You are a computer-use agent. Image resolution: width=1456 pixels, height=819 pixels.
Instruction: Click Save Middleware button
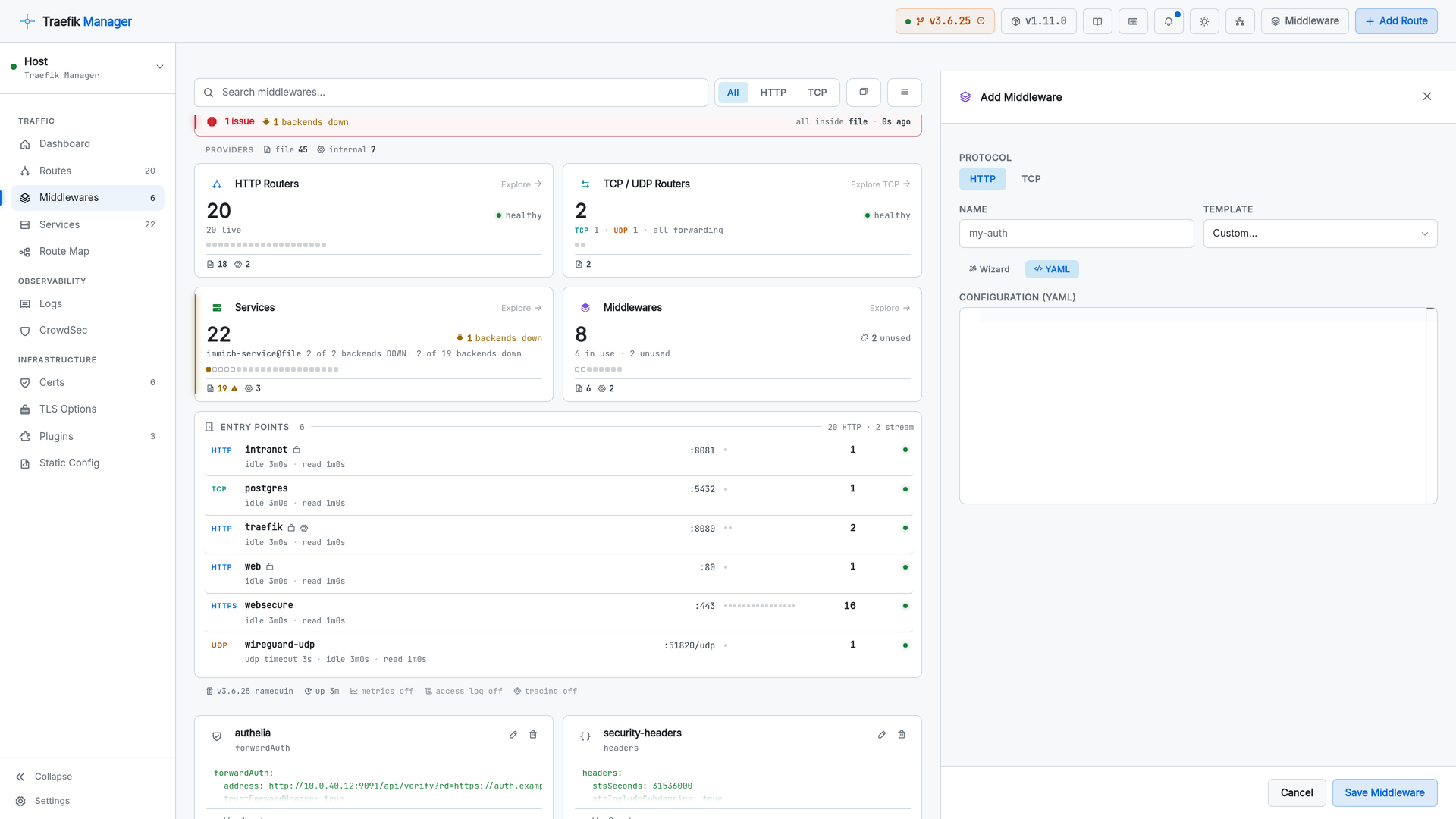tap(1385, 793)
